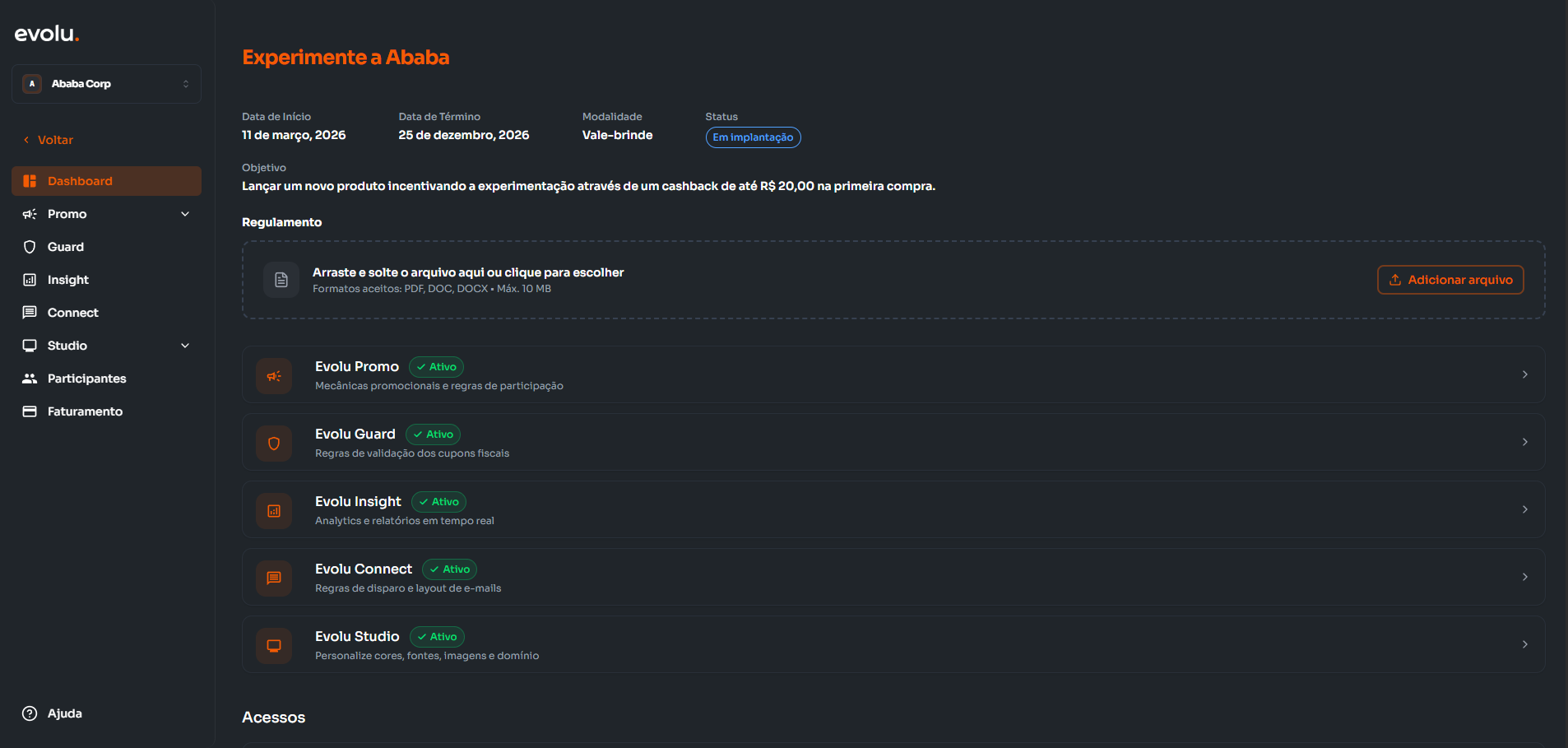
Task: Expand the Promo submenu chevron
Action: [x=185, y=214]
